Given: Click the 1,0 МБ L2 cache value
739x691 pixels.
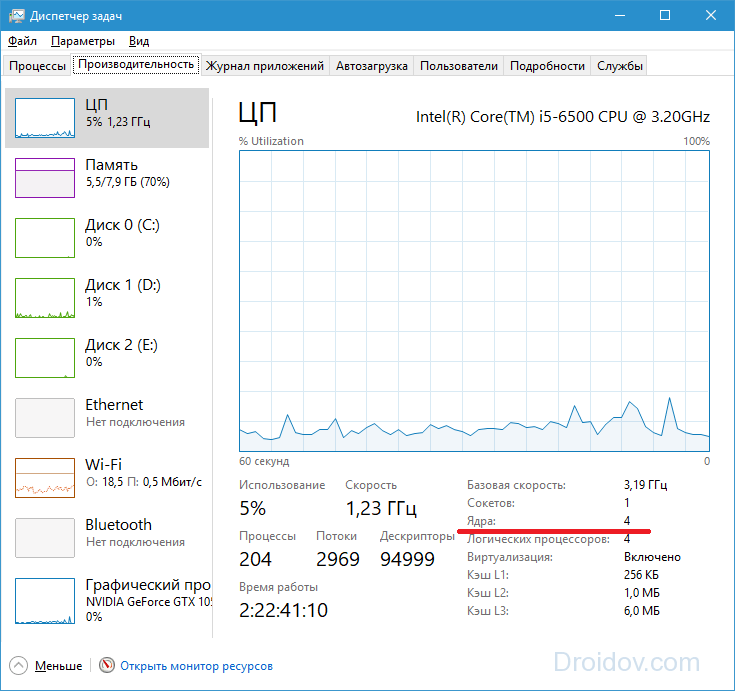Looking at the screenshot, I should [641, 592].
